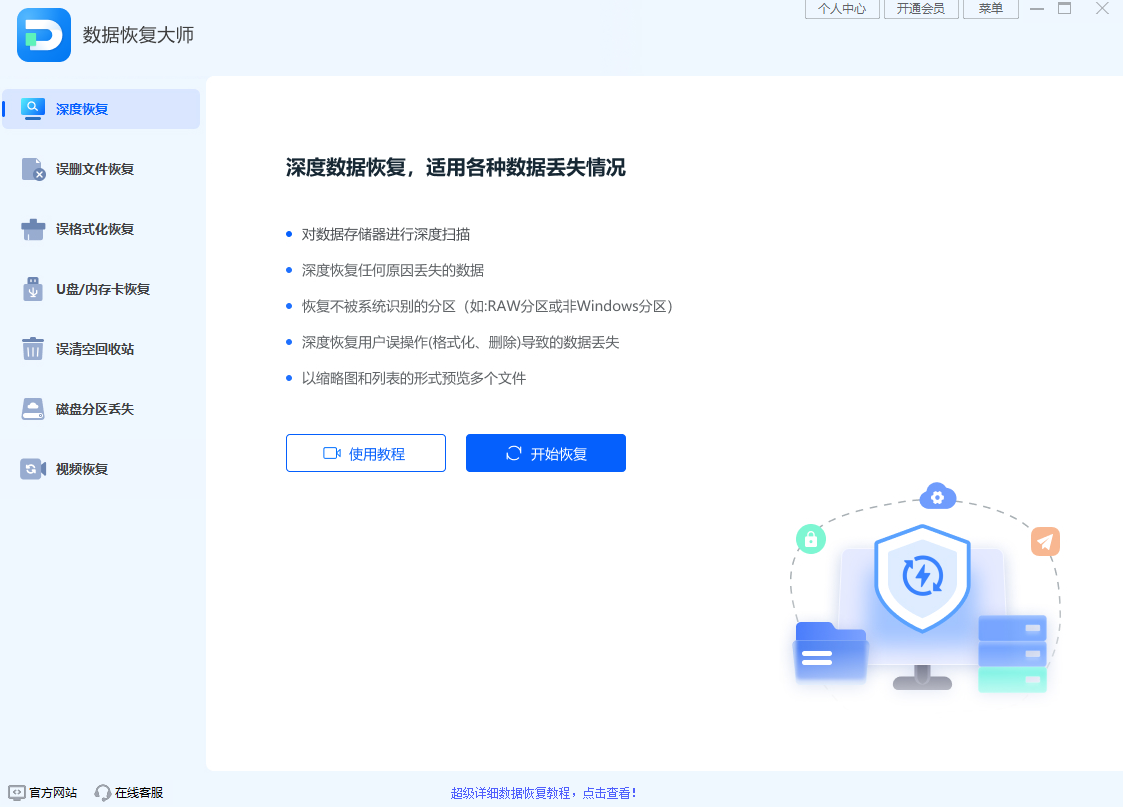Open the 开通会员 membership page
Viewport: 1123px width, 807px height.
[921, 8]
